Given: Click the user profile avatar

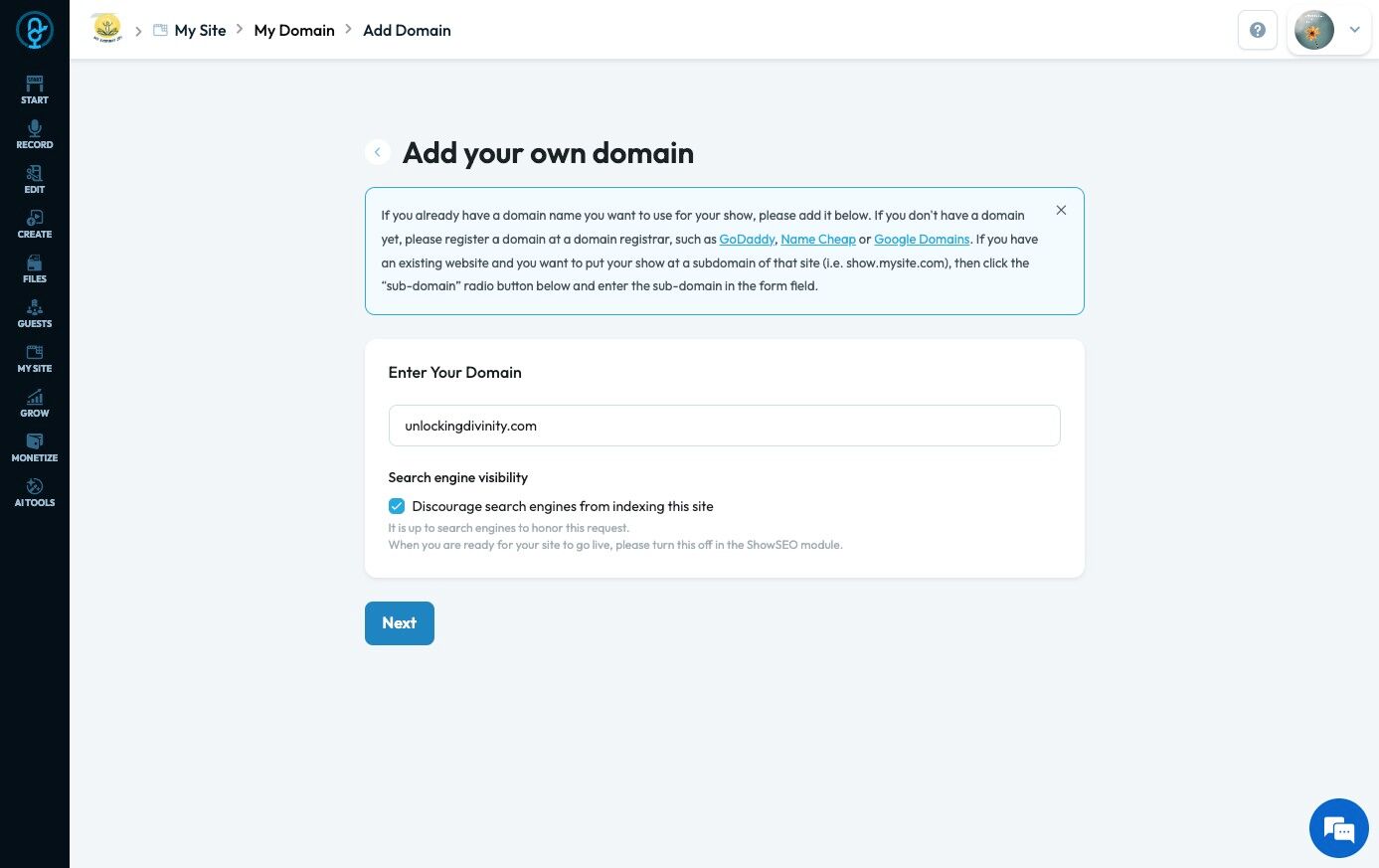Looking at the screenshot, I should coord(1314,30).
